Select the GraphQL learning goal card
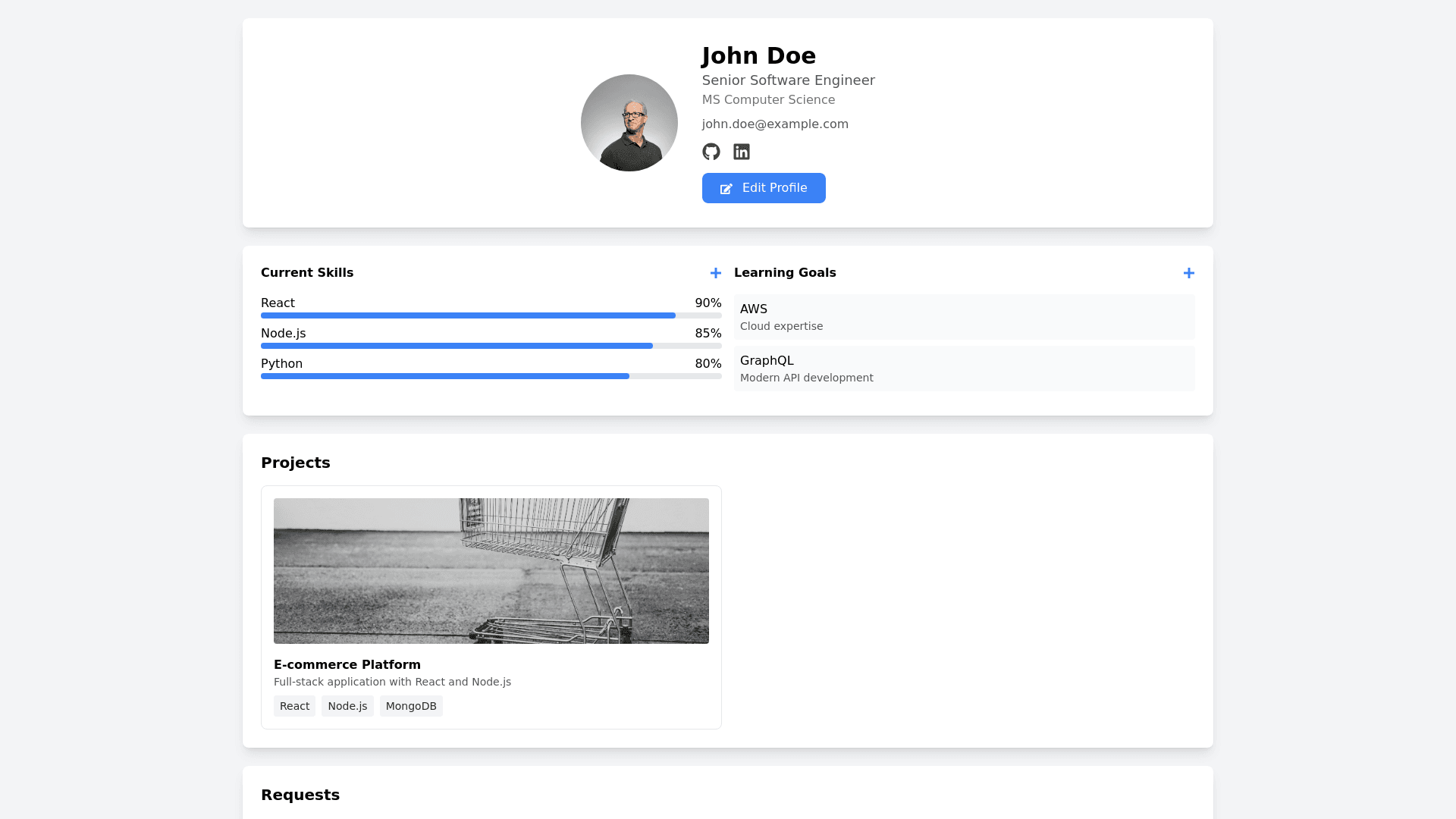The height and width of the screenshot is (819, 1456). click(x=964, y=369)
